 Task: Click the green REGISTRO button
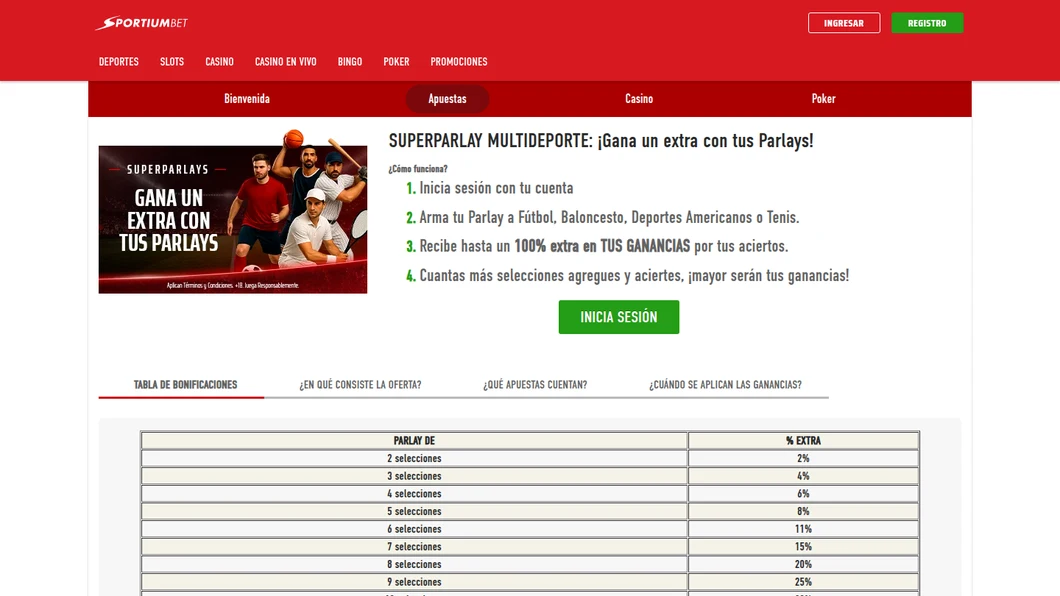[927, 23]
